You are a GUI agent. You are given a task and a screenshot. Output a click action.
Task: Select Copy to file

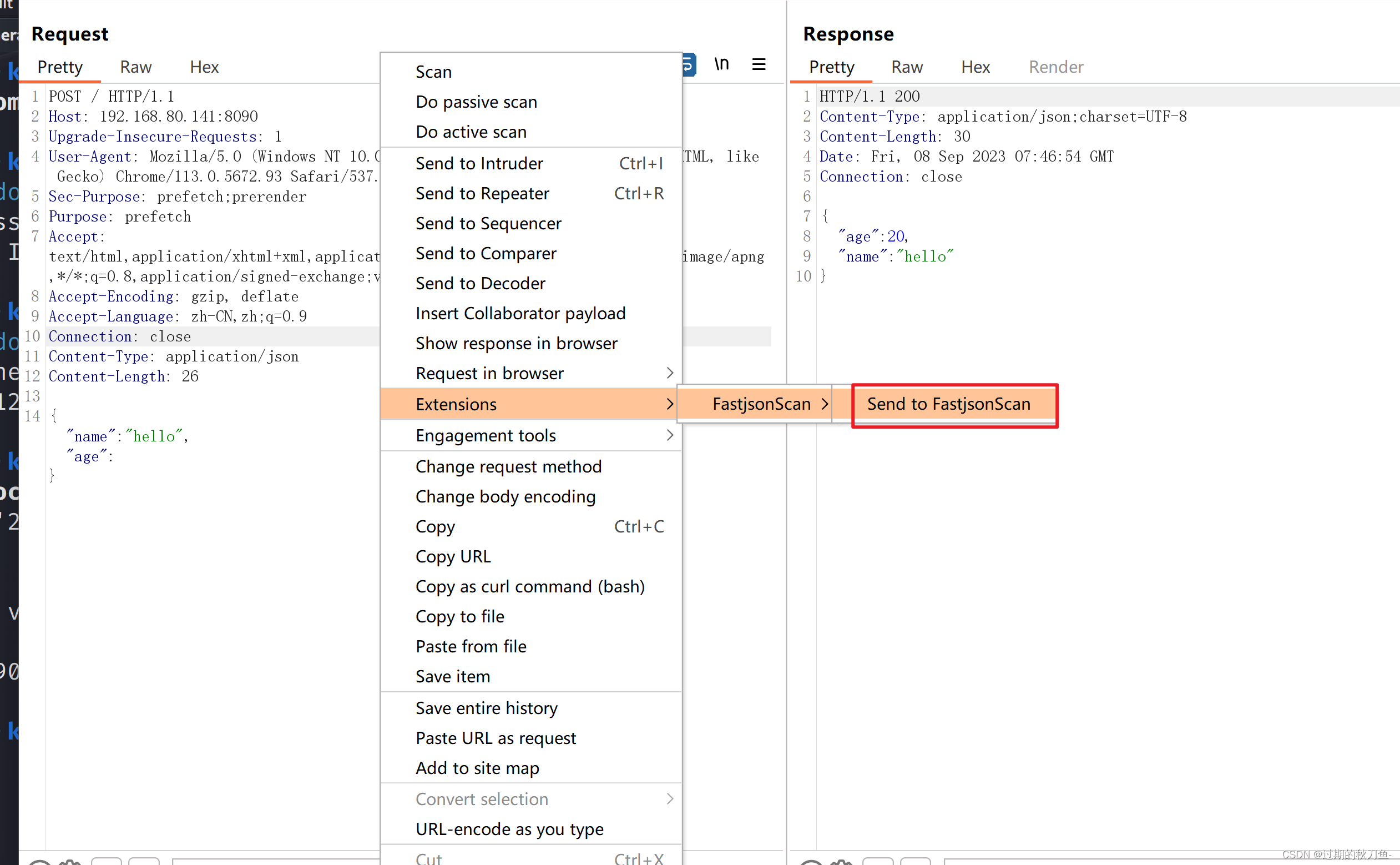point(531,617)
